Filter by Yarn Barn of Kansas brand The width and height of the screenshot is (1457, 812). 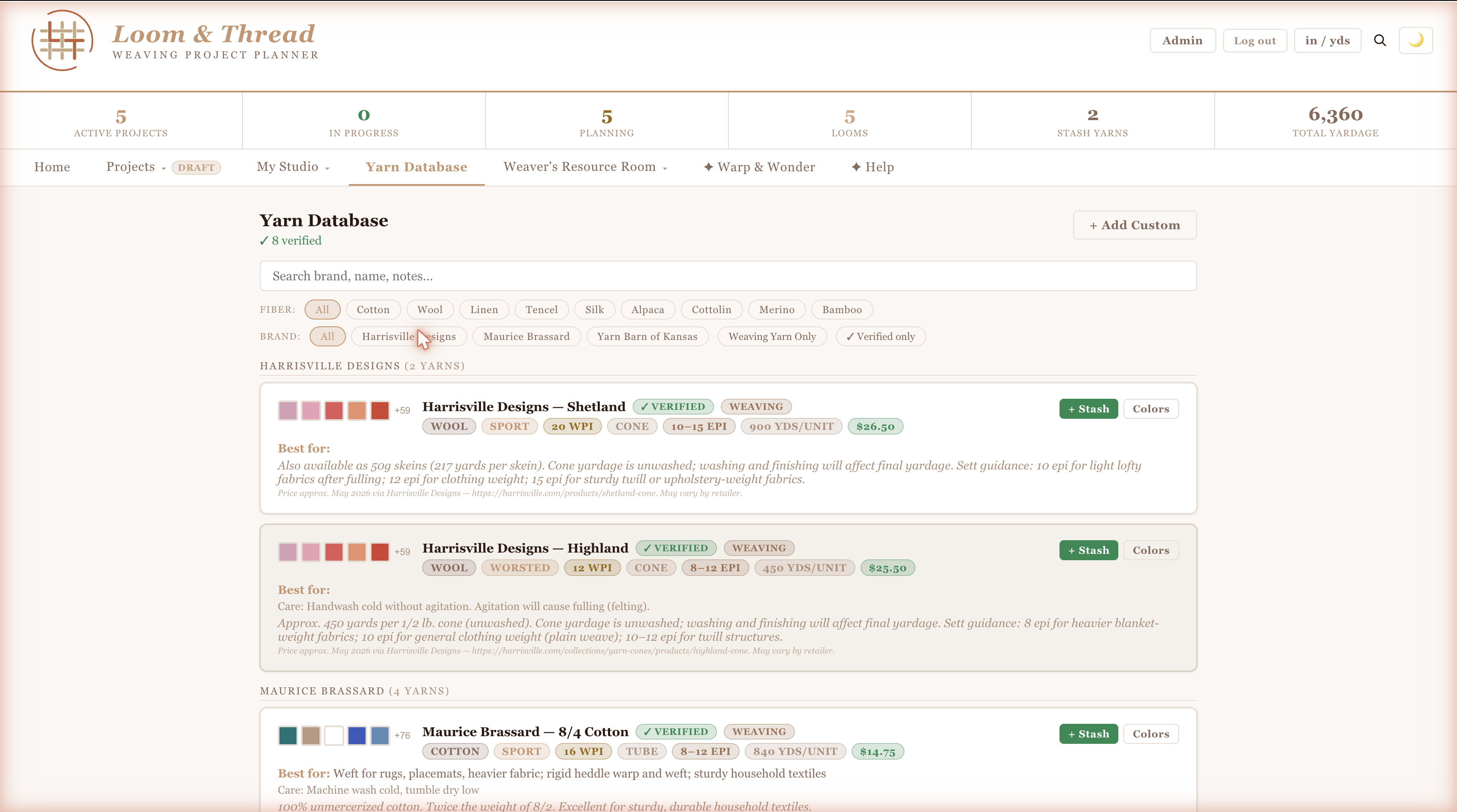pyautogui.click(x=647, y=337)
